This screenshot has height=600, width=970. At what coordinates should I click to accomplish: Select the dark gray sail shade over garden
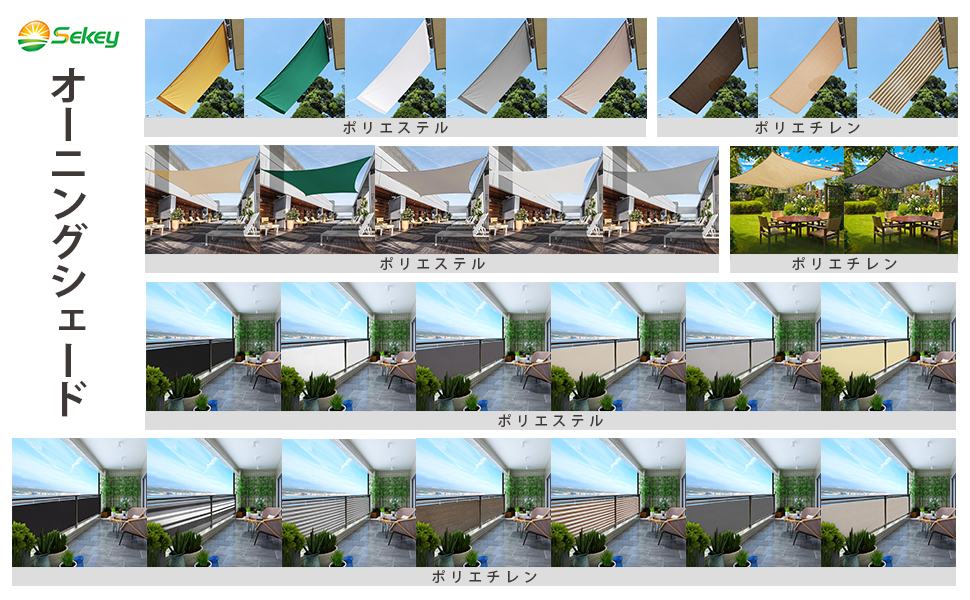click(901, 200)
